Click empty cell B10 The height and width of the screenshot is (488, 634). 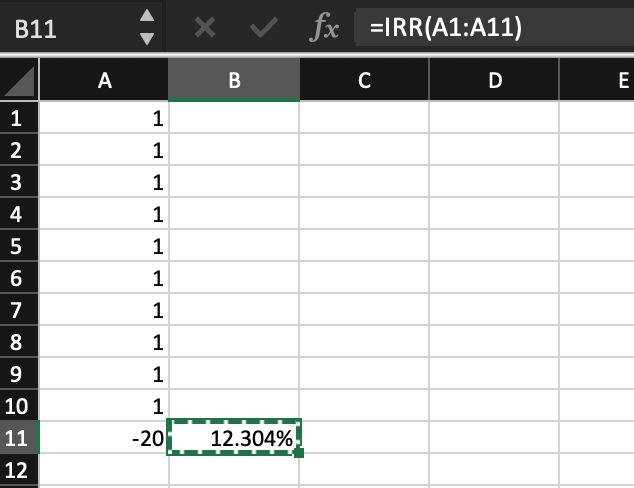click(234, 404)
